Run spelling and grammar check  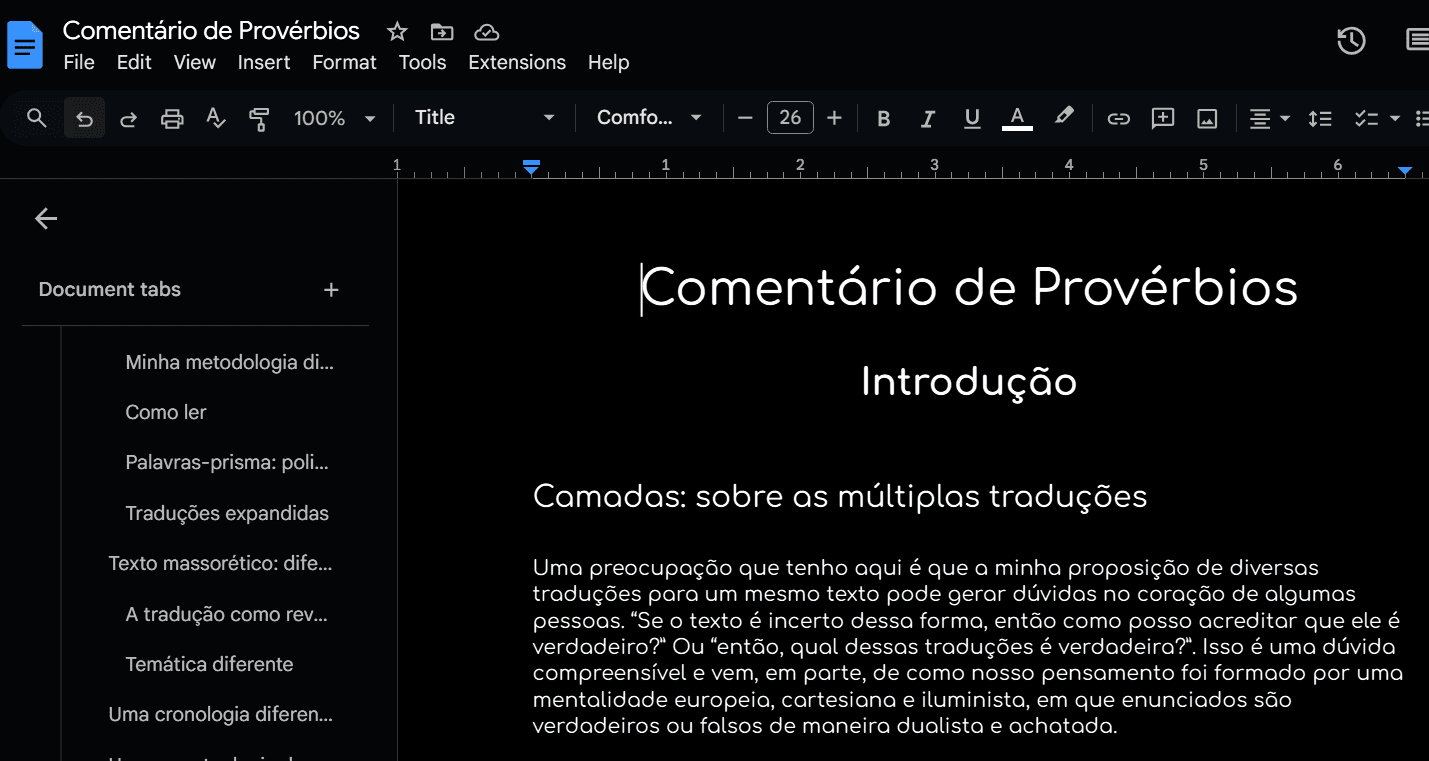coord(216,119)
